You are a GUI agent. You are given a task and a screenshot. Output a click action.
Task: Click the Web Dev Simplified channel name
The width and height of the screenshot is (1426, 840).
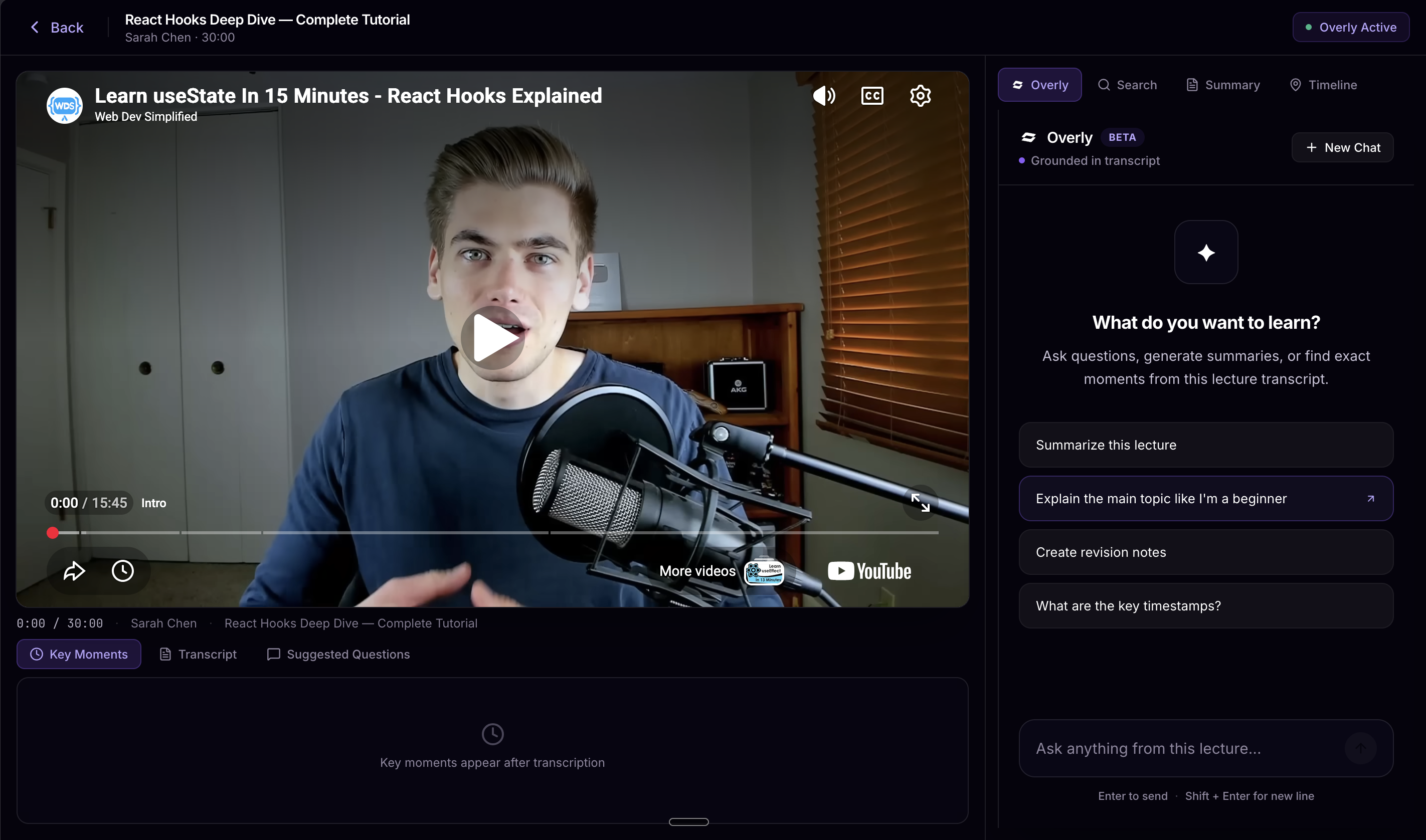(145, 117)
